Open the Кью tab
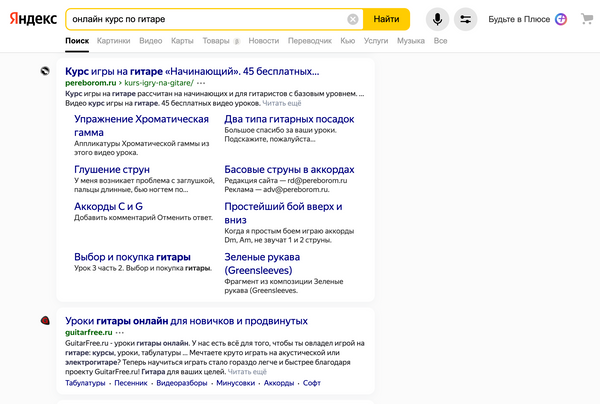Viewport: 600px width, 404px height. pyautogui.click(x=347, y=41)
